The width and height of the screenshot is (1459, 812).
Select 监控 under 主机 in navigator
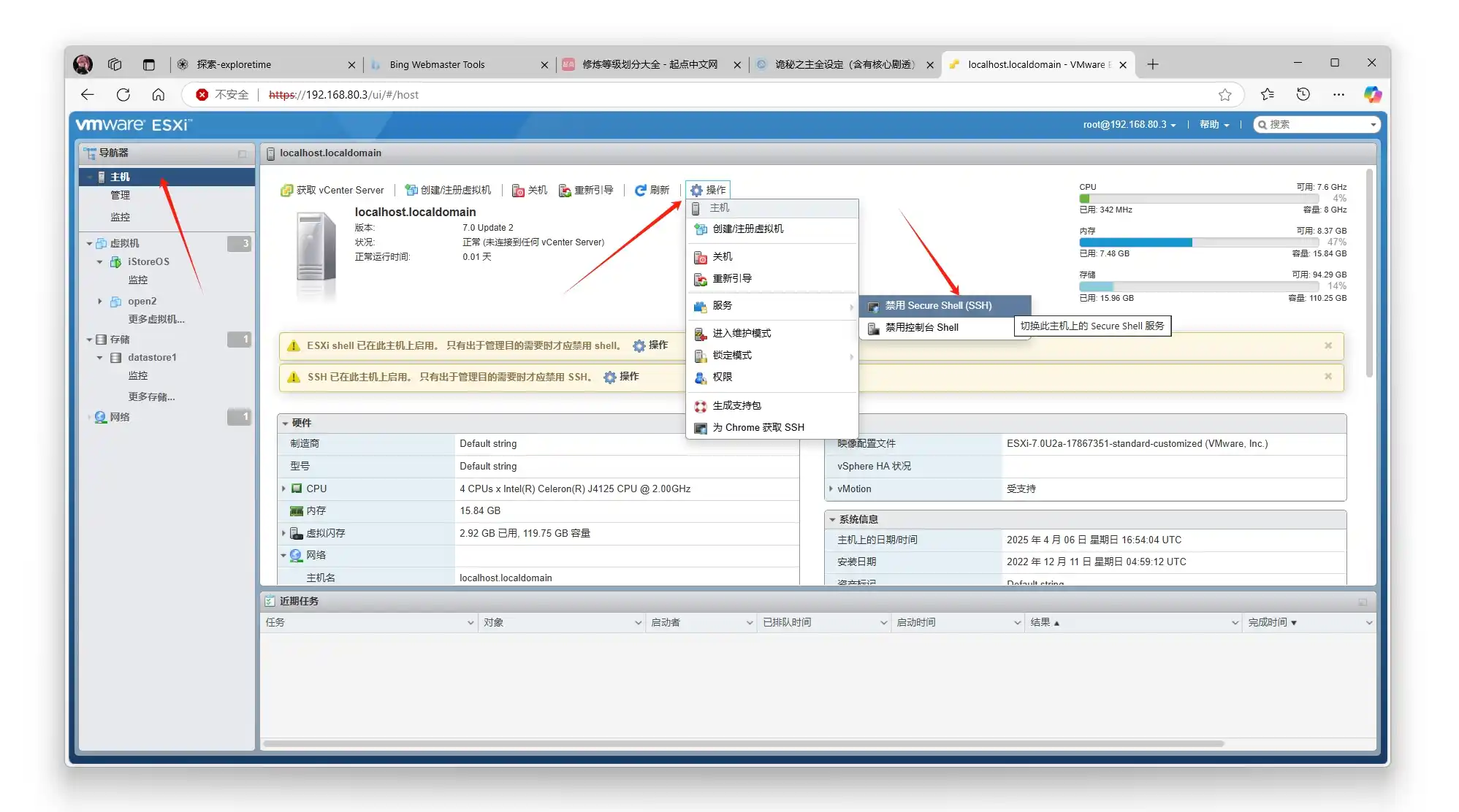coord(120,217)
